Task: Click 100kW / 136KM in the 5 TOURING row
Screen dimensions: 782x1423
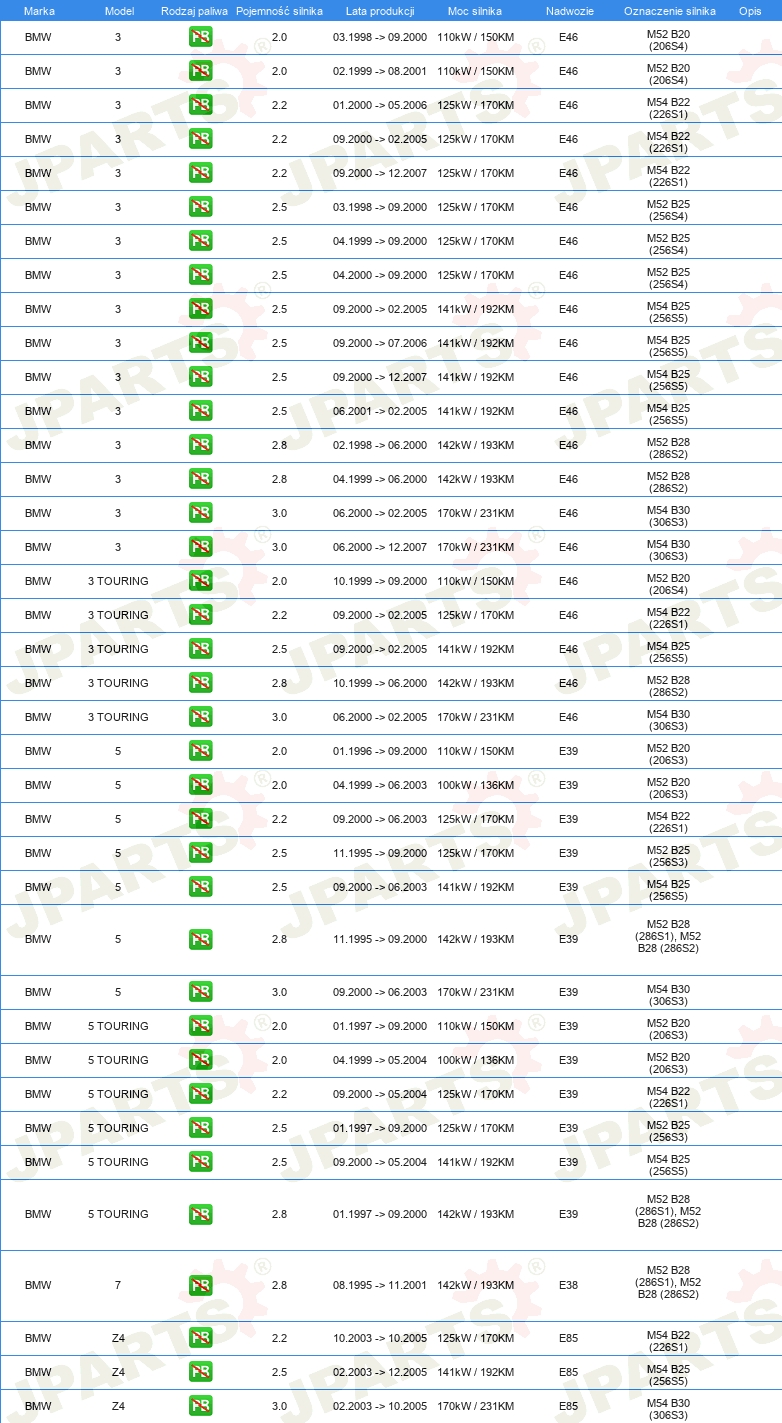Action: click(475, 1060)
